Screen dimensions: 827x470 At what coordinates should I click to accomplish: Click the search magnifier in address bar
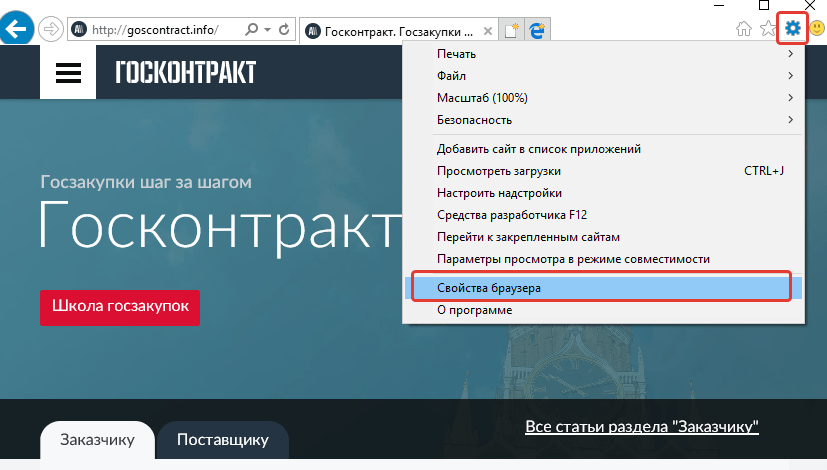[x=251, y=30]
